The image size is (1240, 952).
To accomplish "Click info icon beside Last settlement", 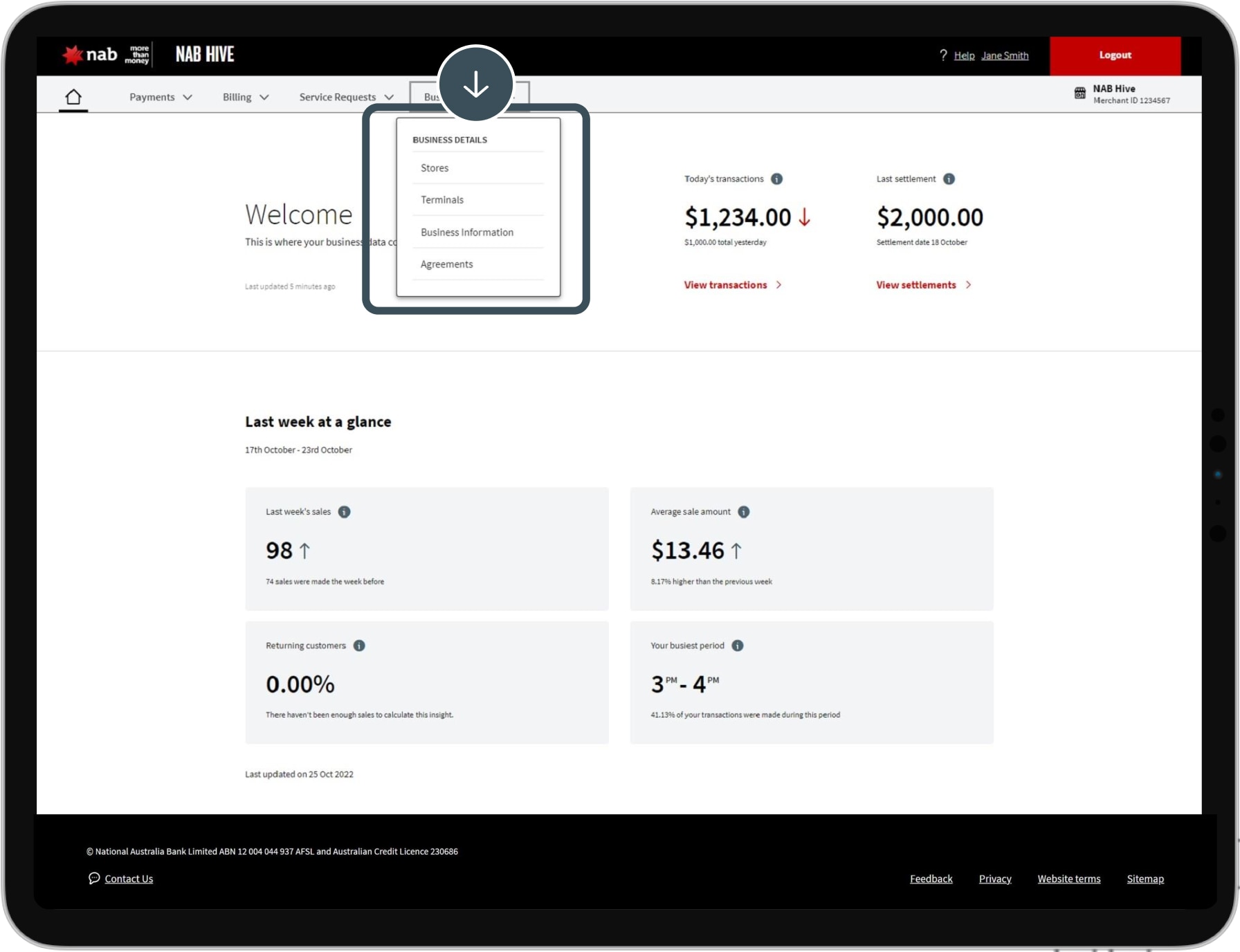I will [x=949, y=179].
